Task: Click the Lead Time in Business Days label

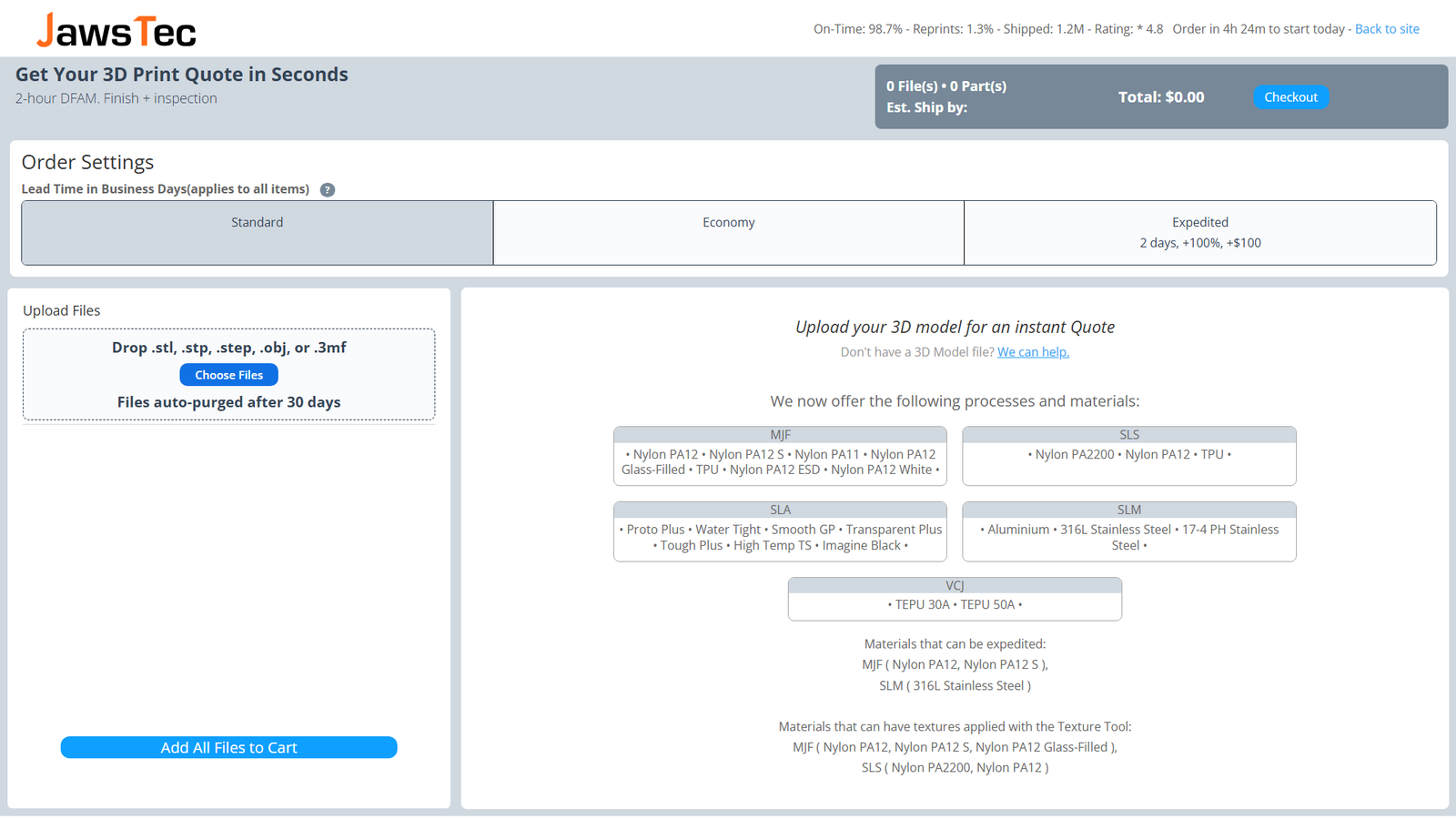Action: (x=166, y=189)
